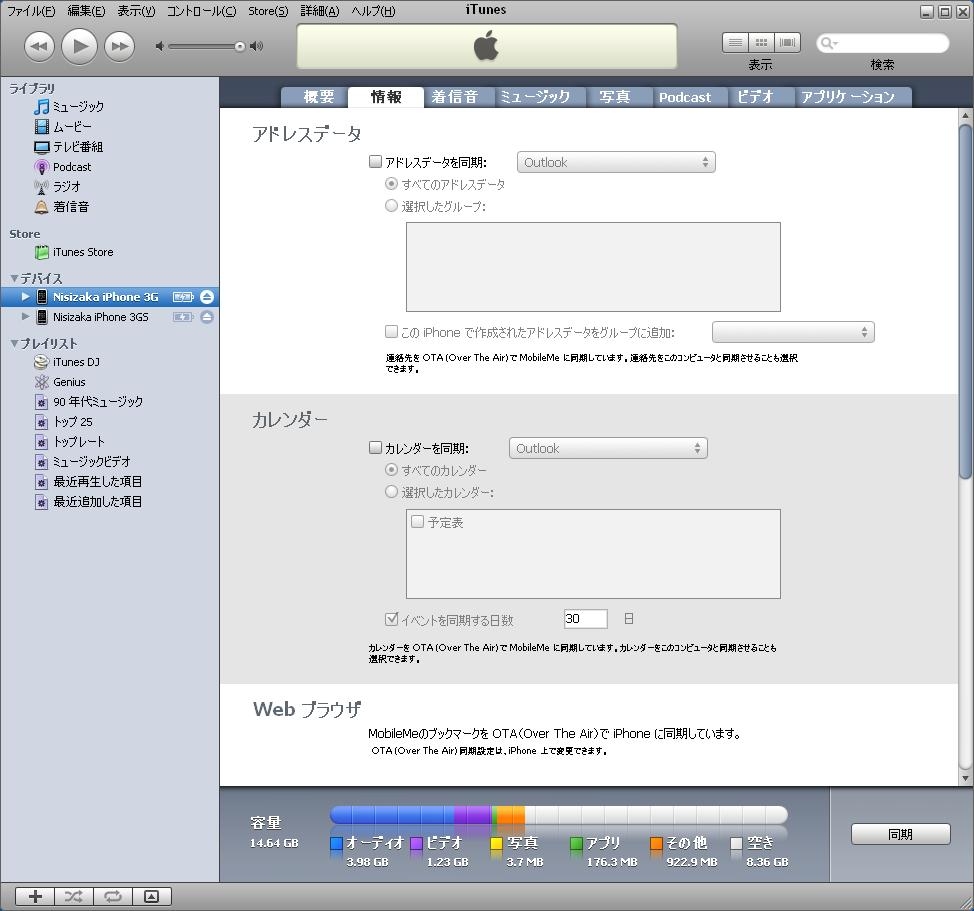Toggle イベントを同期する日数 checkbox

tap(391, 619)
